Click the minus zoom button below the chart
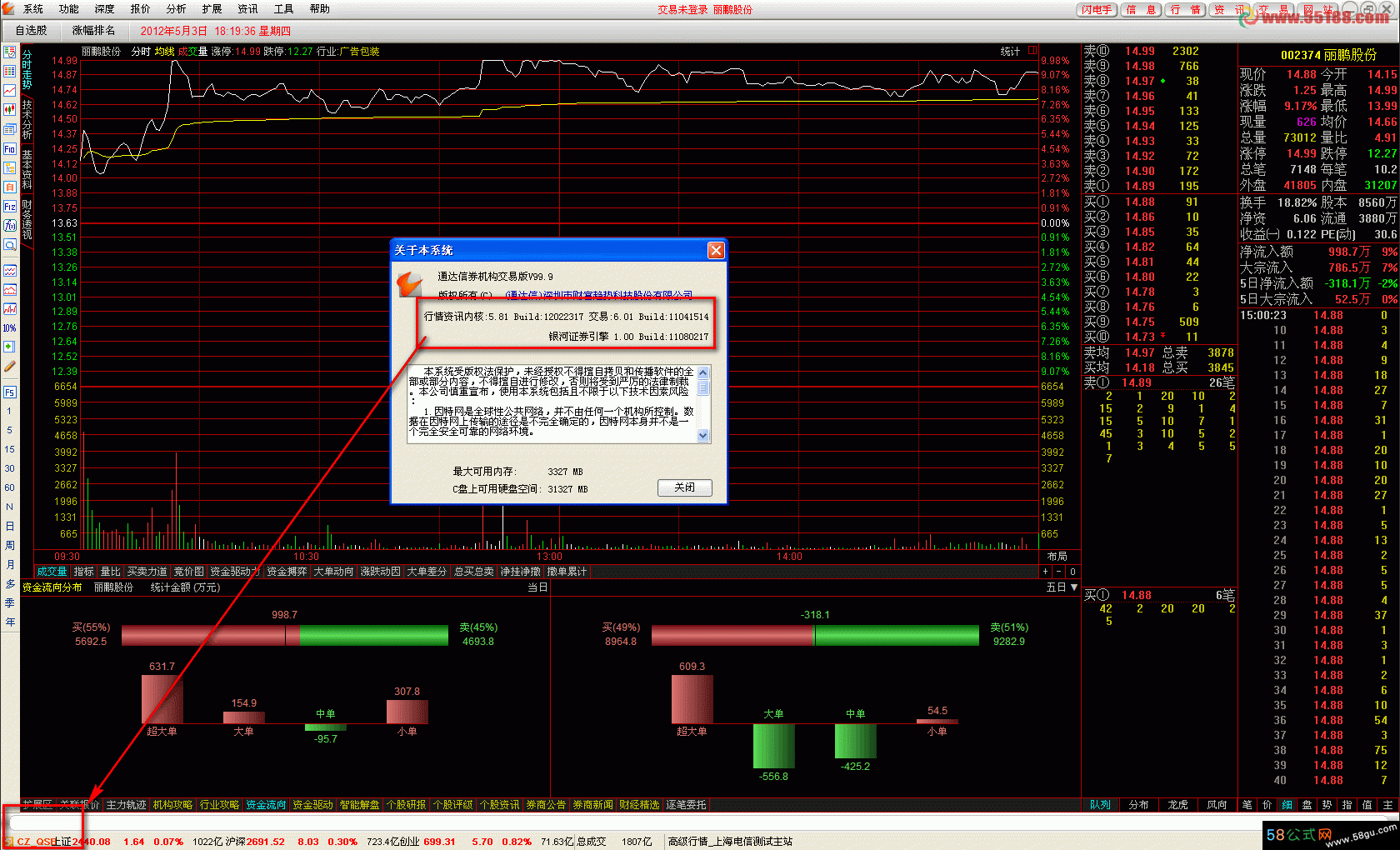Image resolution: width=1400 pixels, height=850 pixels. 1059,572
